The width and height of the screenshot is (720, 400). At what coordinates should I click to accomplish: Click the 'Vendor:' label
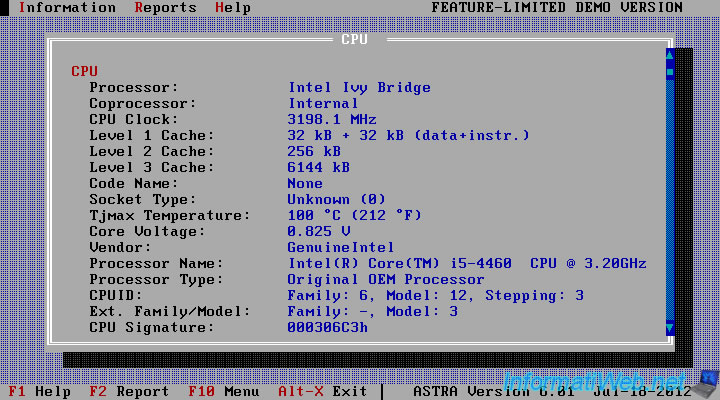coord(120,248)
